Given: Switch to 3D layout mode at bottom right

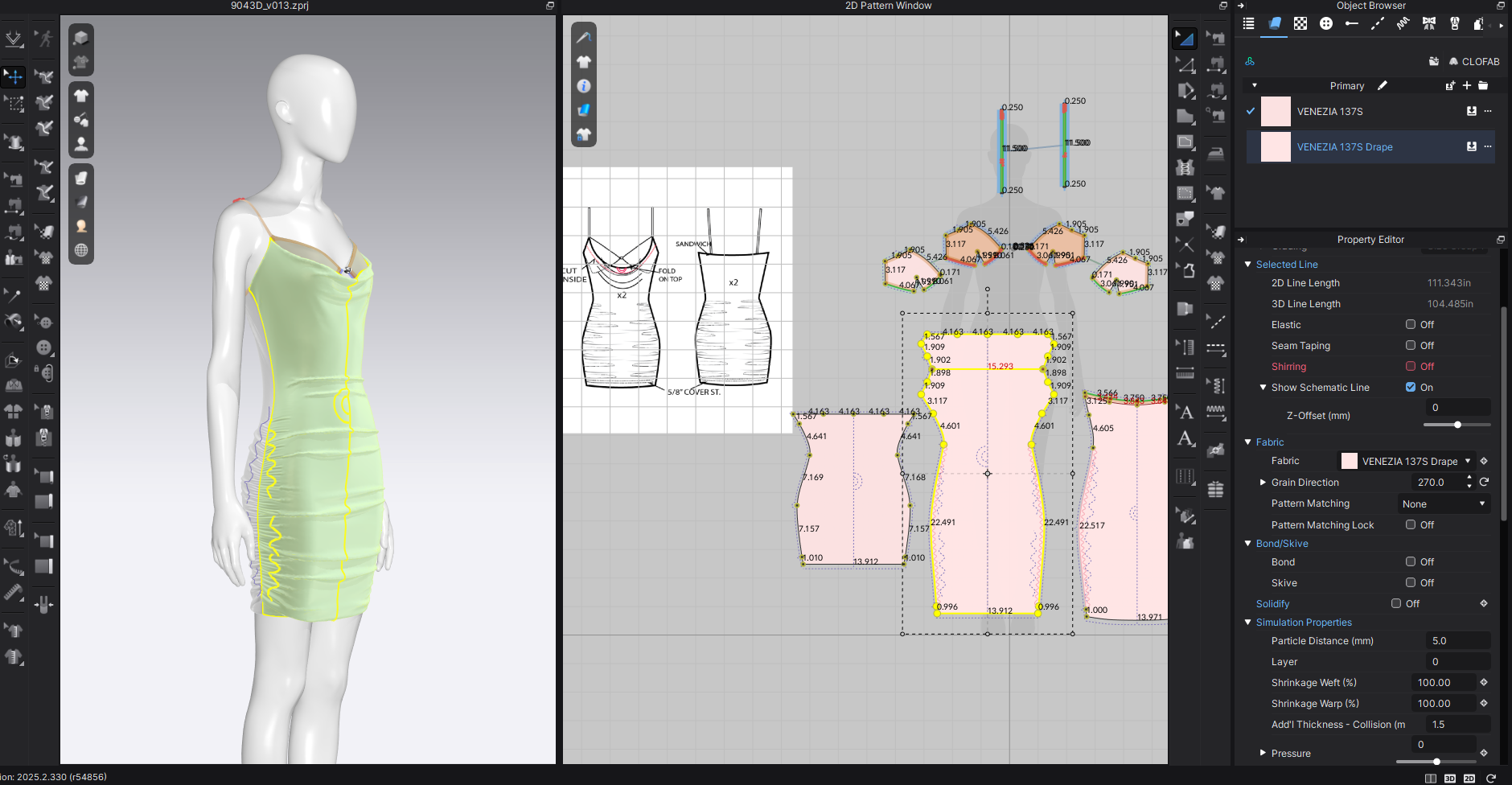Looking at the screenshot, I should point(1450,779).
